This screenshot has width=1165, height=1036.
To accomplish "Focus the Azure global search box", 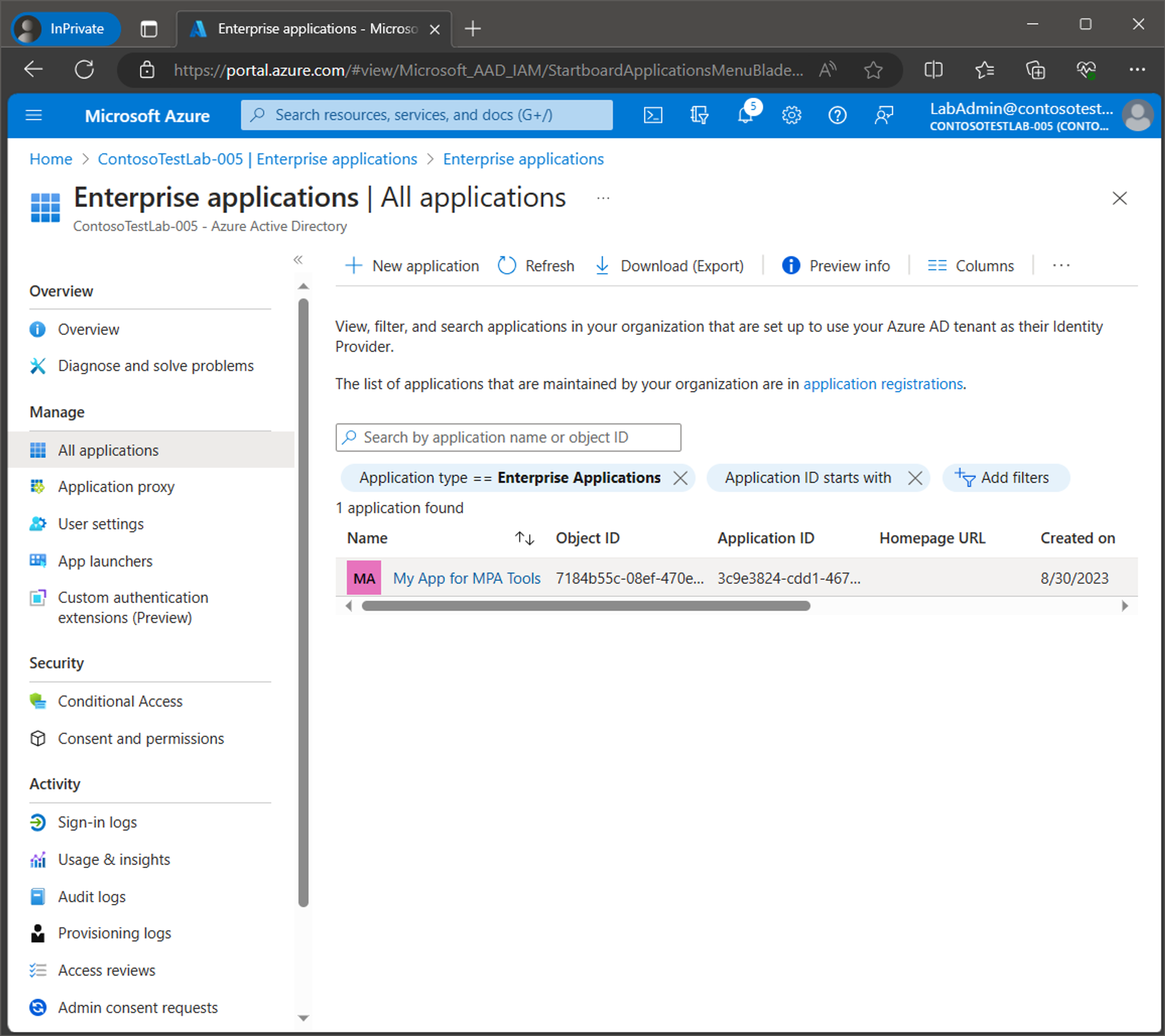I will pyautogui.click(x=426, y=115).
